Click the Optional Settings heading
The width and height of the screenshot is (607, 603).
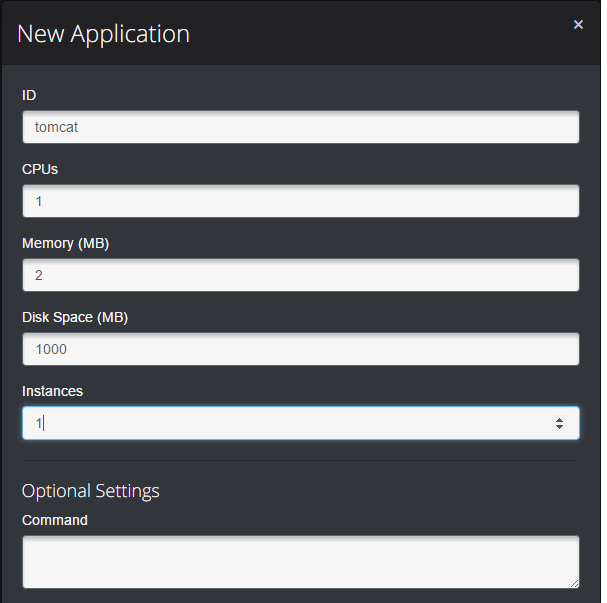(x=91, y=491)
